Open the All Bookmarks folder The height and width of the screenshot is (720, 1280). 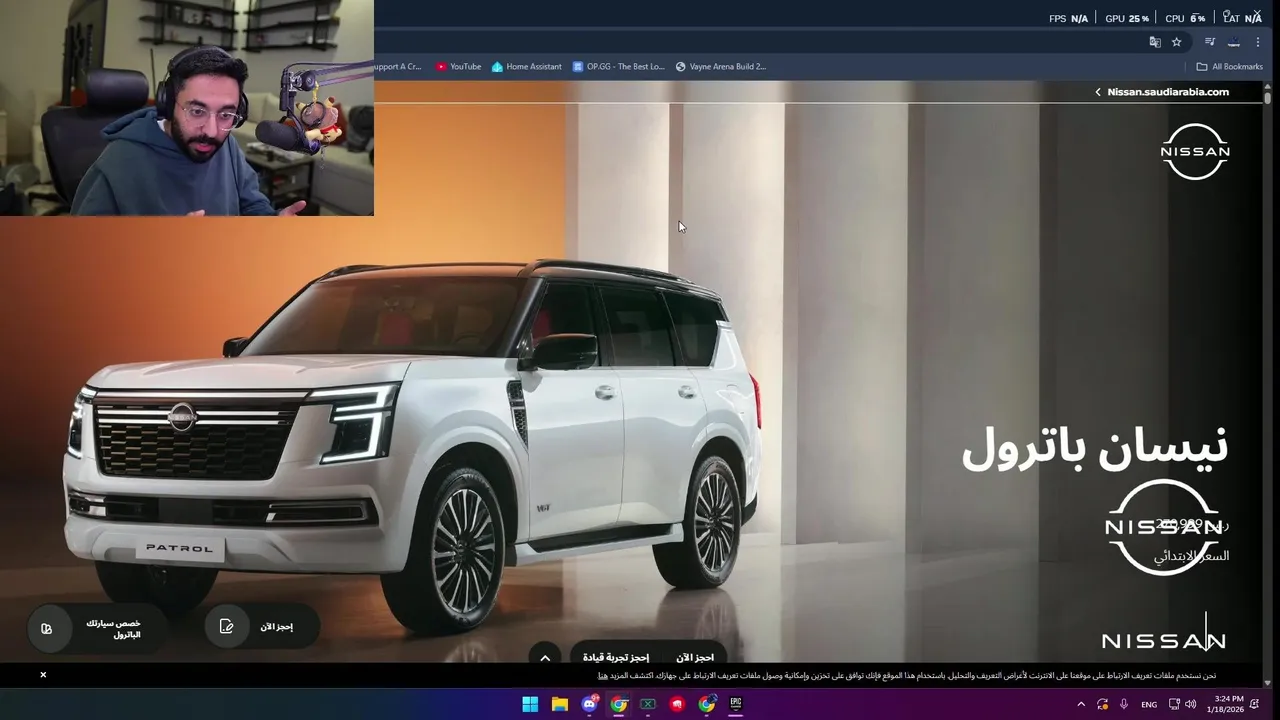pos(1229,67)
